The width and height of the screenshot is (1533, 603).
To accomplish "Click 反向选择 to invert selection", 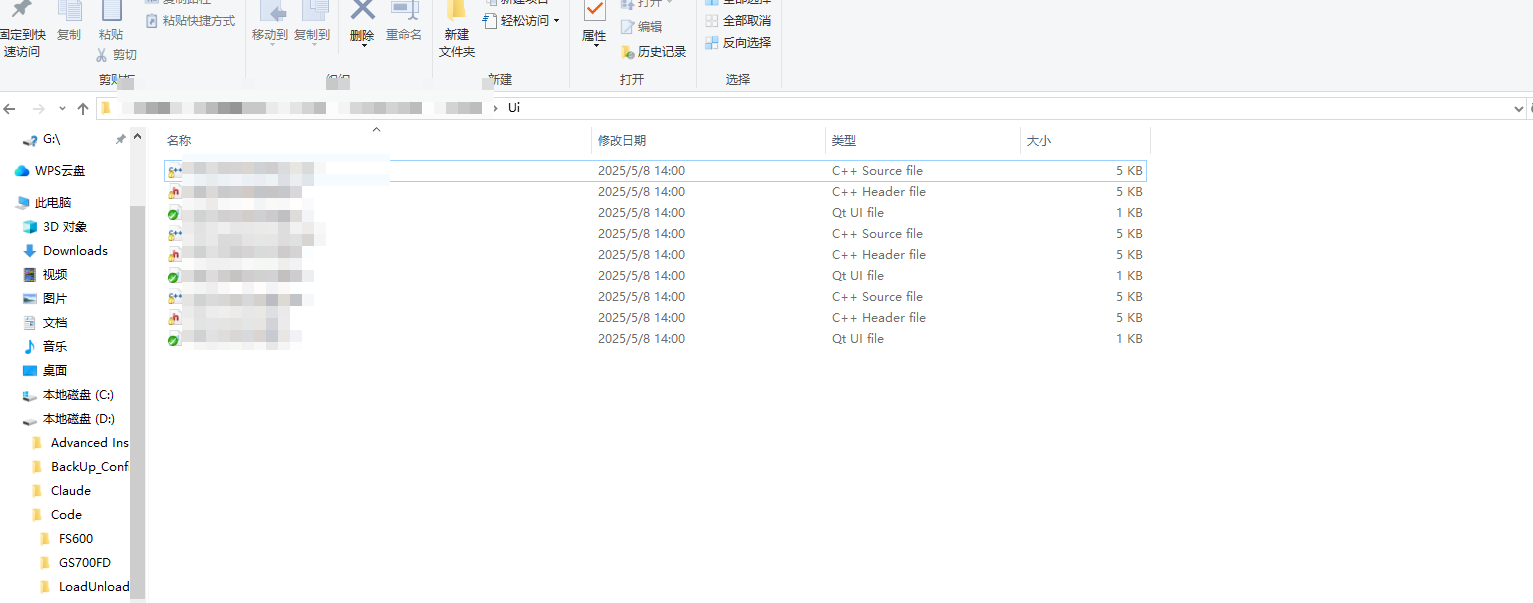I will 738,42.
